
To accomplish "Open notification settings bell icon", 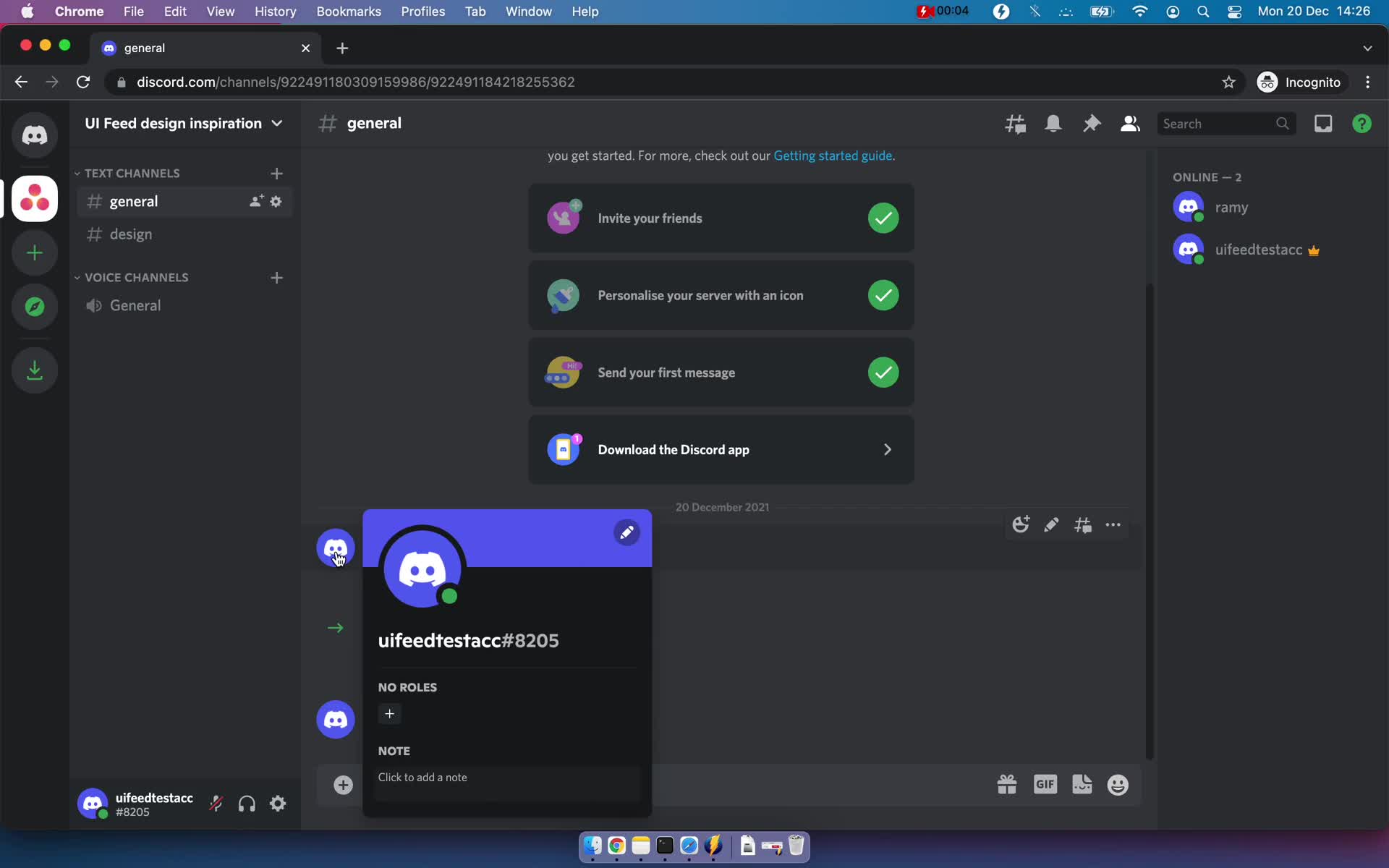I will [1053, 124].
